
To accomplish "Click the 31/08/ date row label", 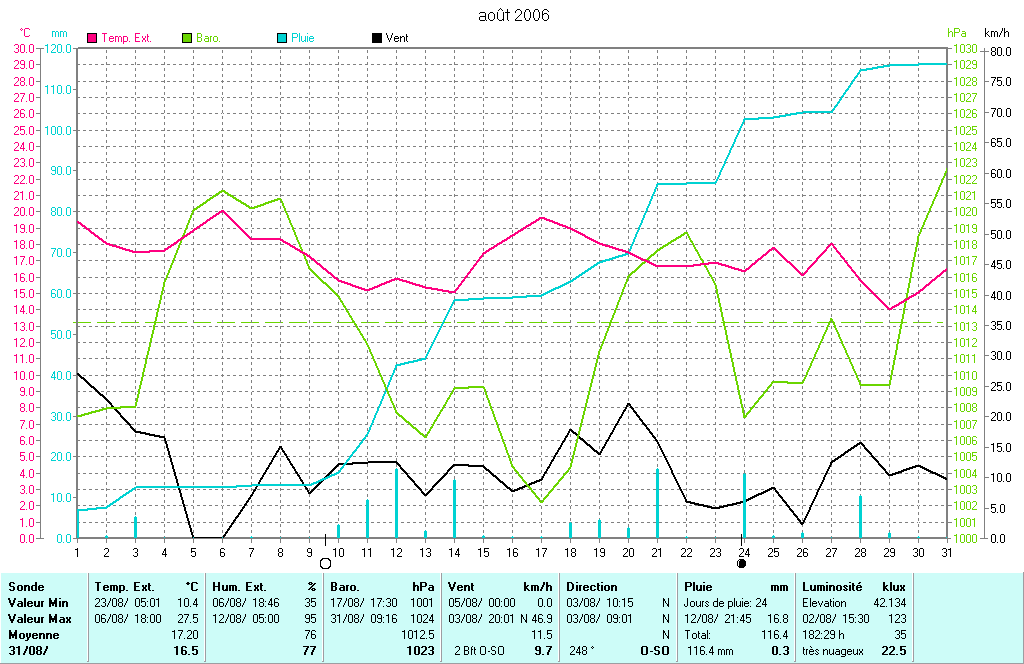I will point(28,651).
